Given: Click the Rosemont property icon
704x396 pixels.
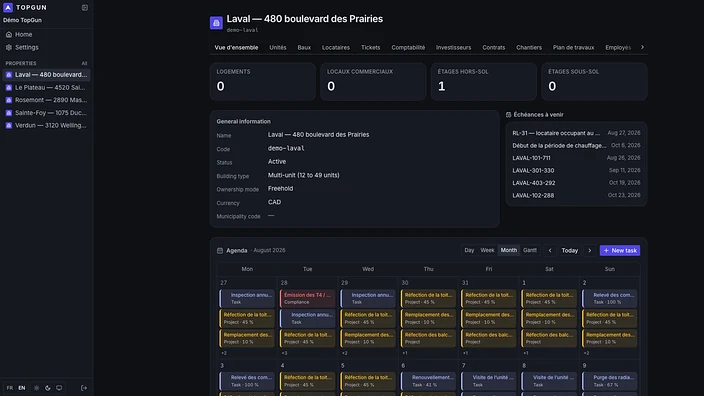Looking at the screenshot, I should (9, 100).
